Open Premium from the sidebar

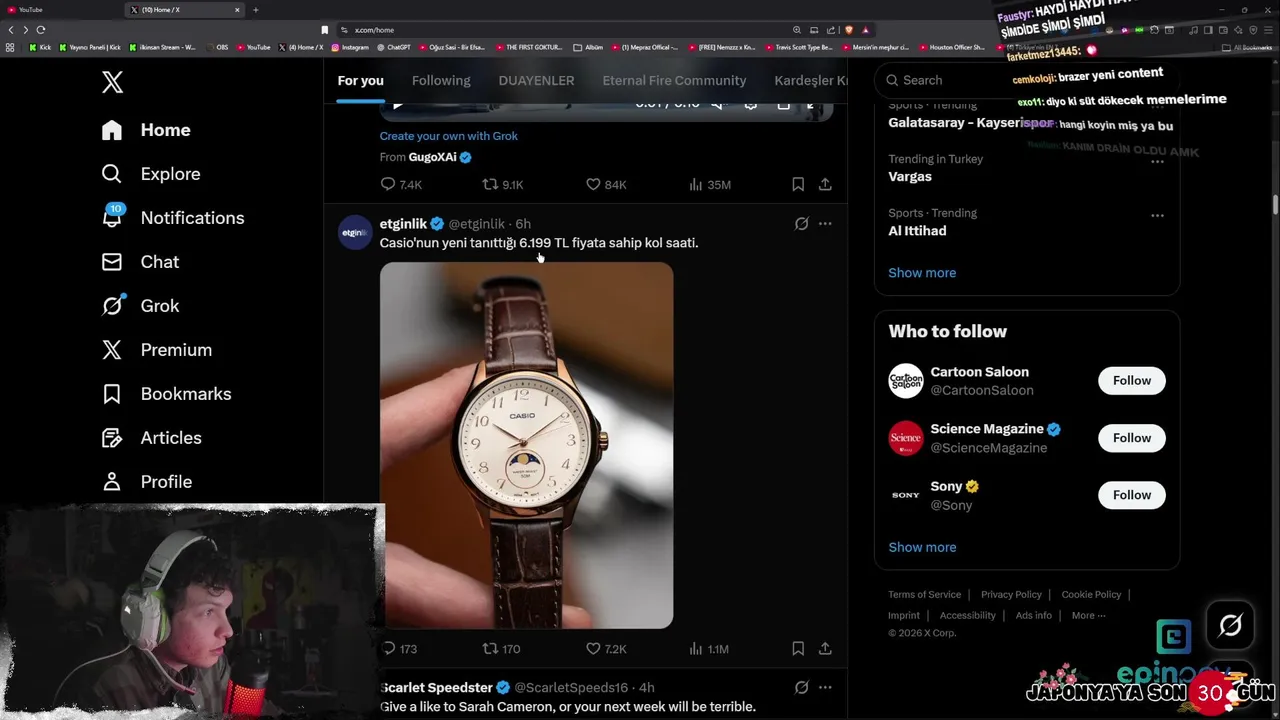coord(157,350)
